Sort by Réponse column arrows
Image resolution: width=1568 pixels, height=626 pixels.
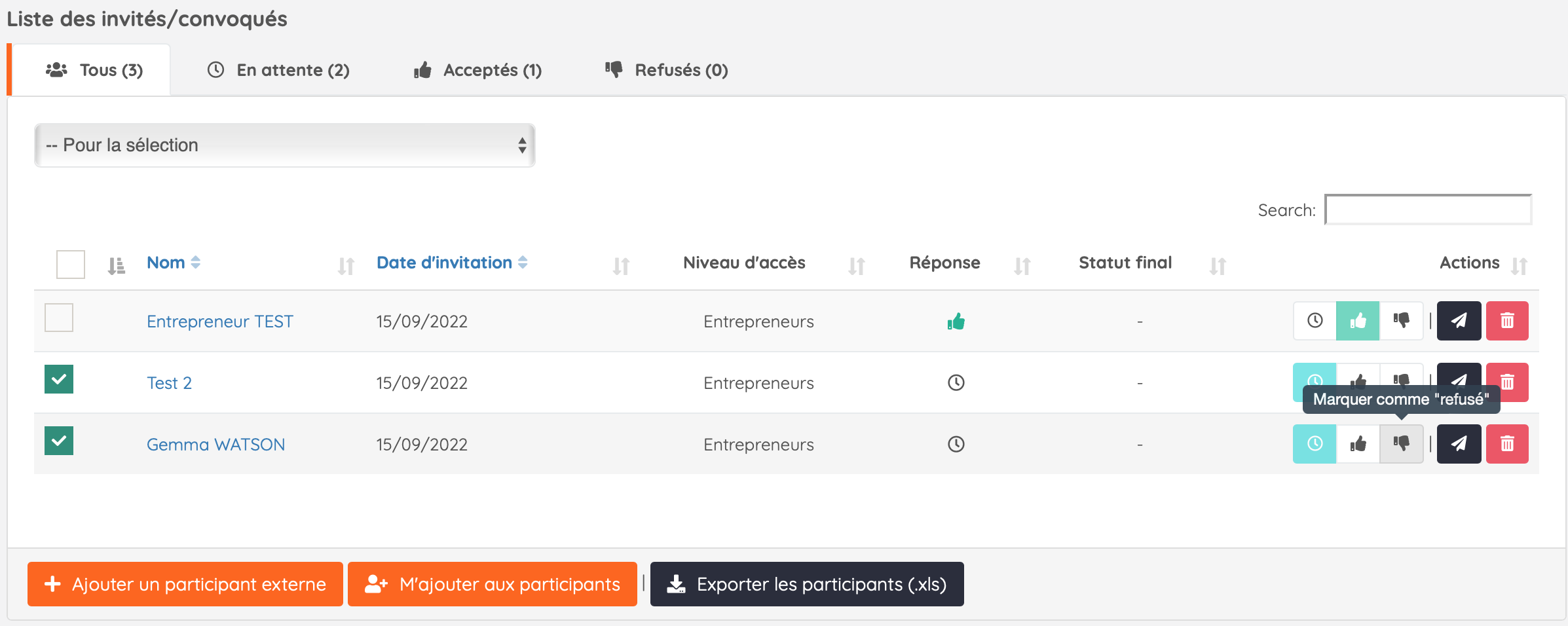[x=1022, y=266]
